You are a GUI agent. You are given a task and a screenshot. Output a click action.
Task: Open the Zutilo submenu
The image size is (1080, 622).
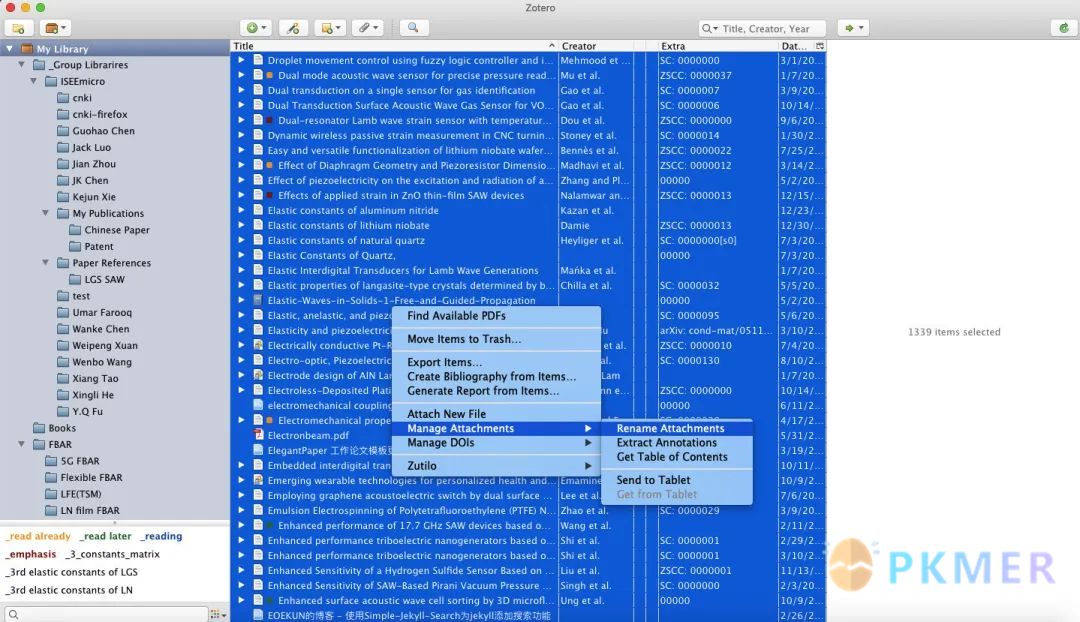point(496,466)
